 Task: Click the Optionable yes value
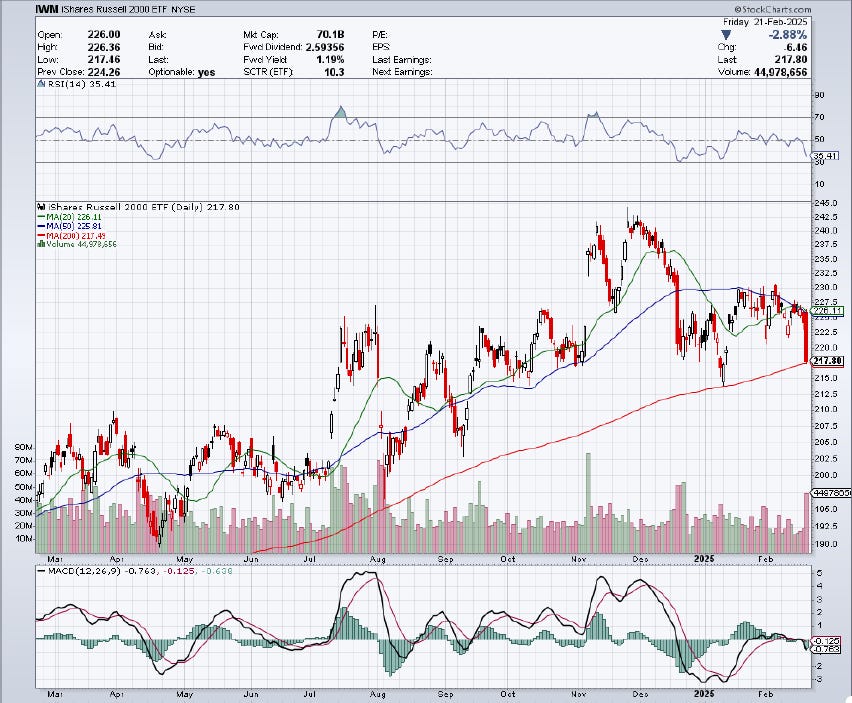click(206, 72)
